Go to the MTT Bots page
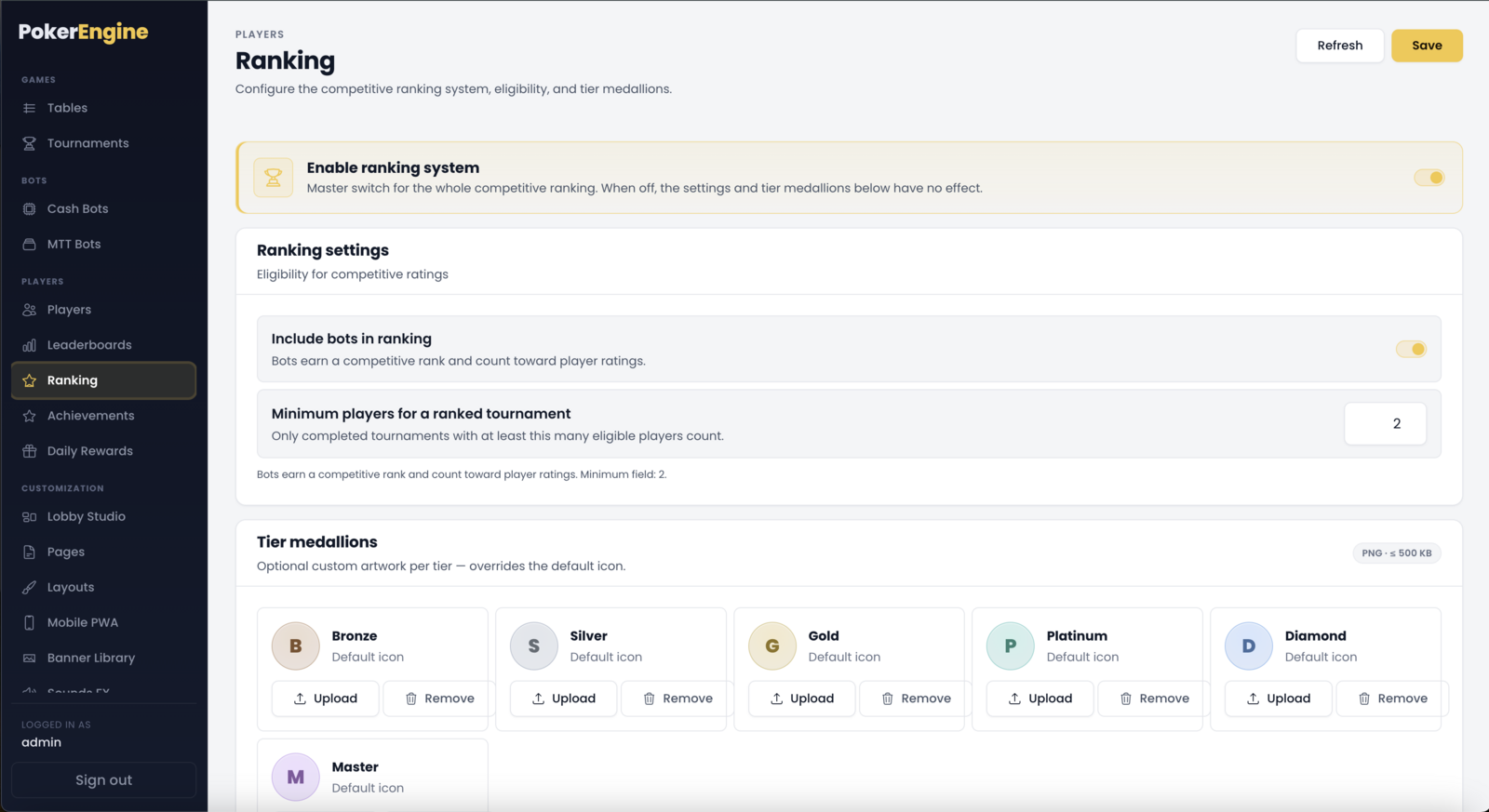 click(103, 245)
